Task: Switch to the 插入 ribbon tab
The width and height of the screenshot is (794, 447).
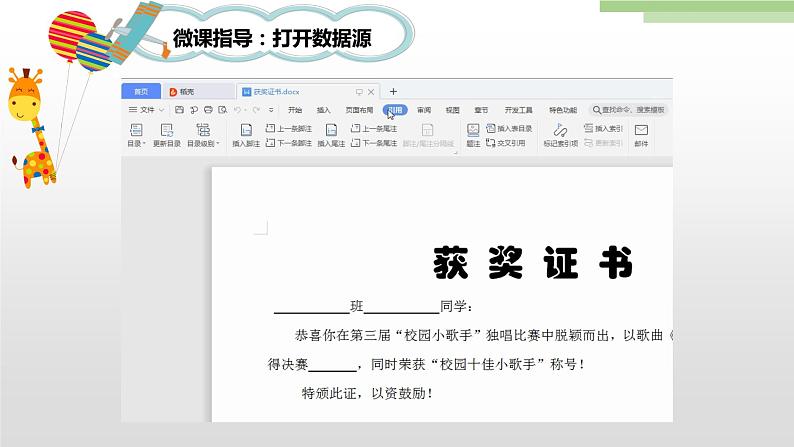Action: [323, 110]
